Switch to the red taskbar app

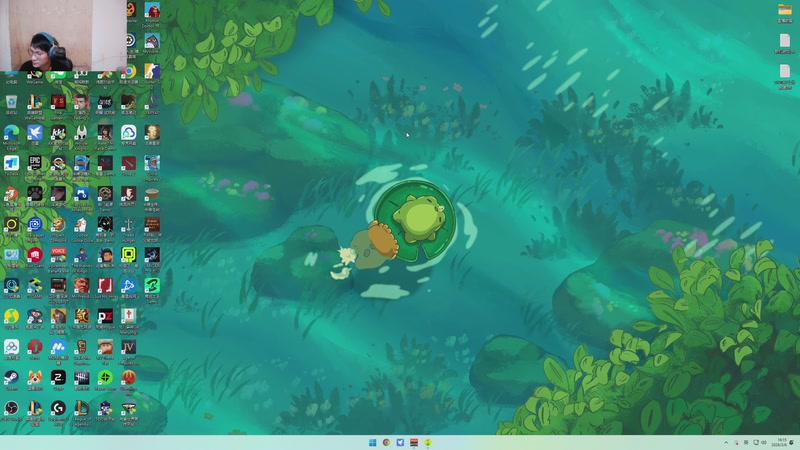[414, 442]
